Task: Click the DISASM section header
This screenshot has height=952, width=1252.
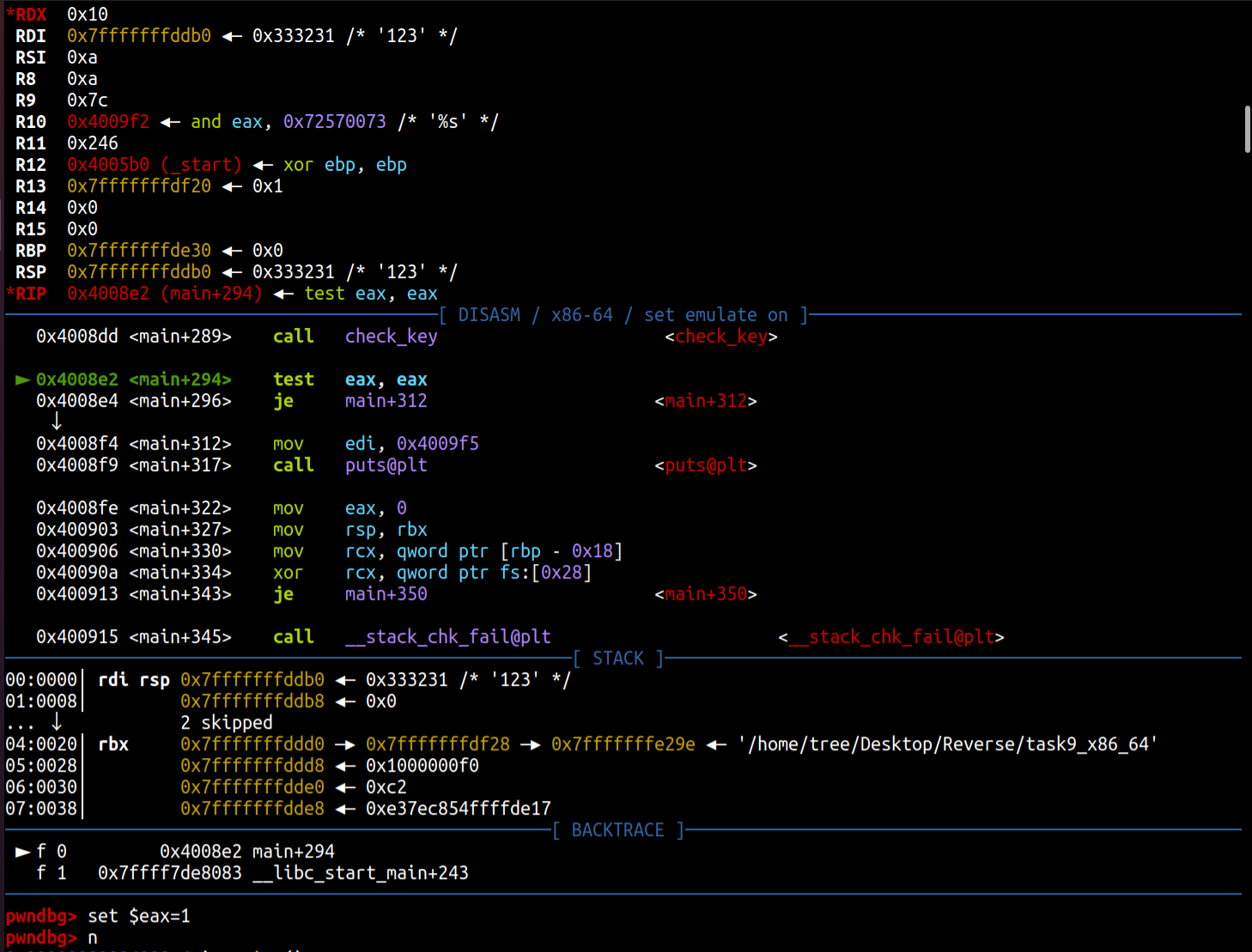Action: (x=623, y=315)
